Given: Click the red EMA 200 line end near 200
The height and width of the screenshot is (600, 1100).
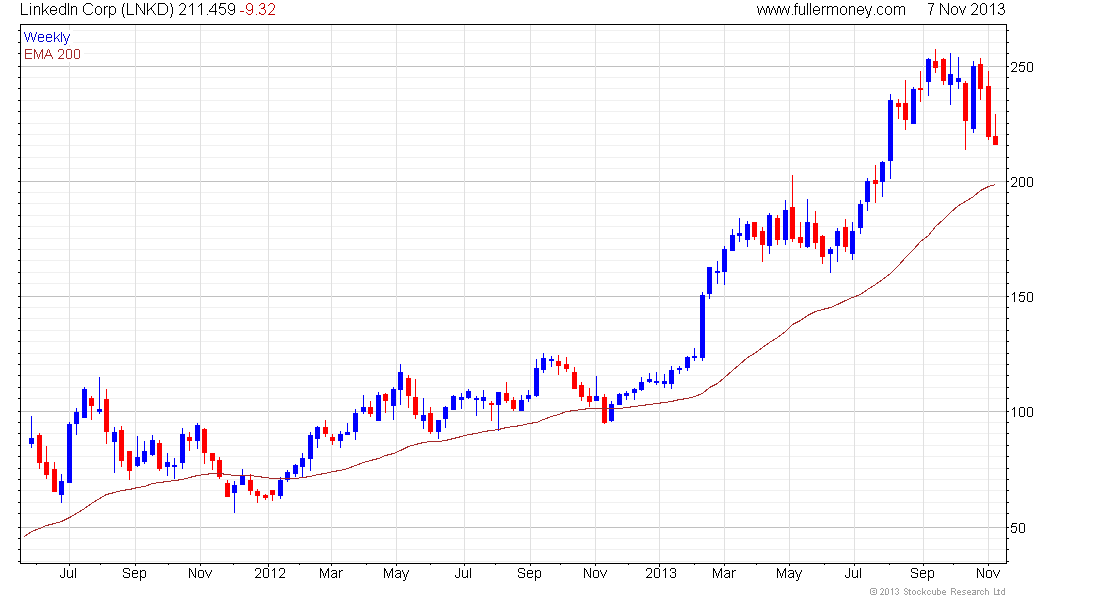Looking at the screenshot, I should point(992,185).
